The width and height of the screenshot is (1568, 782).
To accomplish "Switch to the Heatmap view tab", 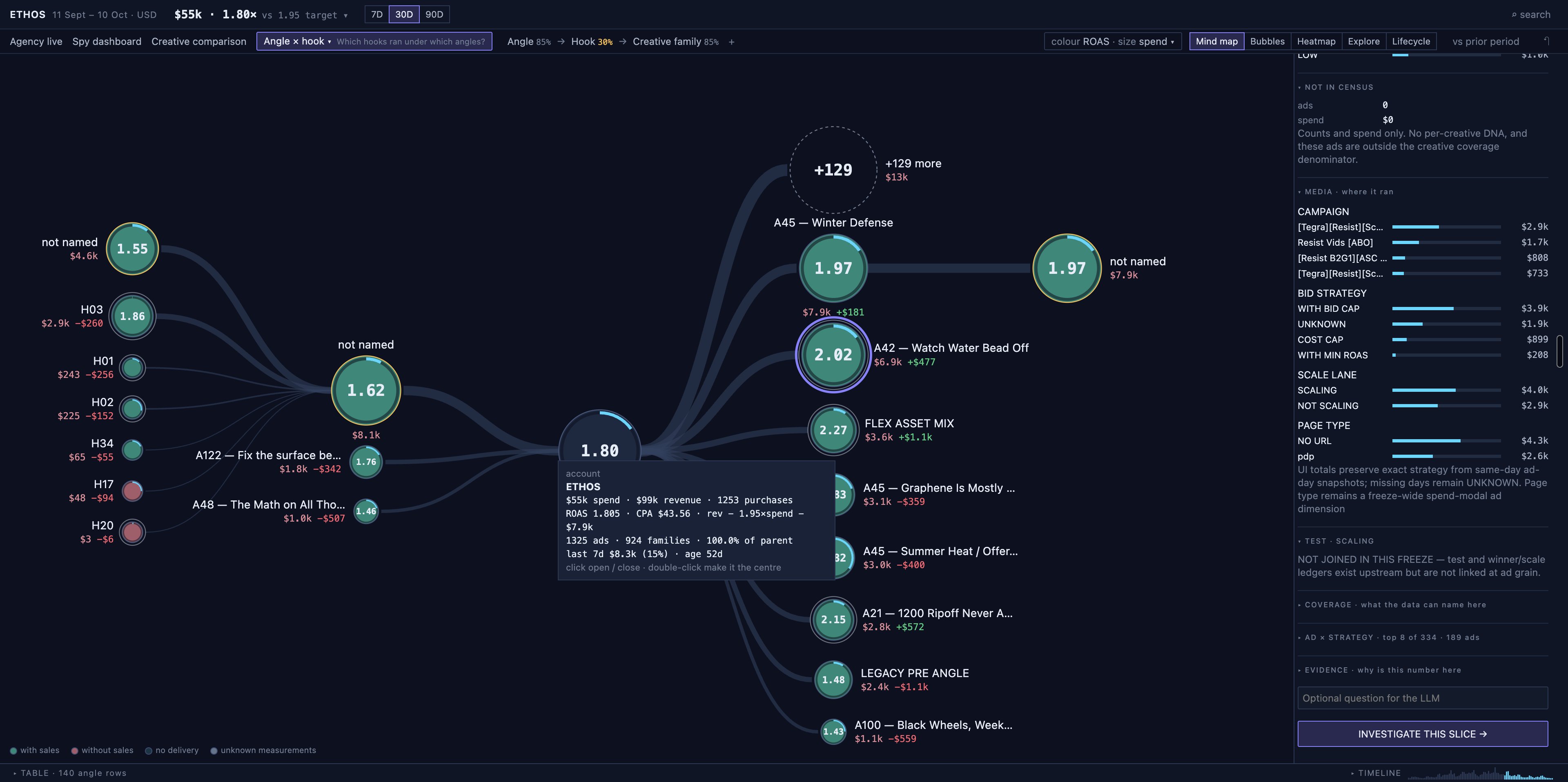I will point(1315,42).
